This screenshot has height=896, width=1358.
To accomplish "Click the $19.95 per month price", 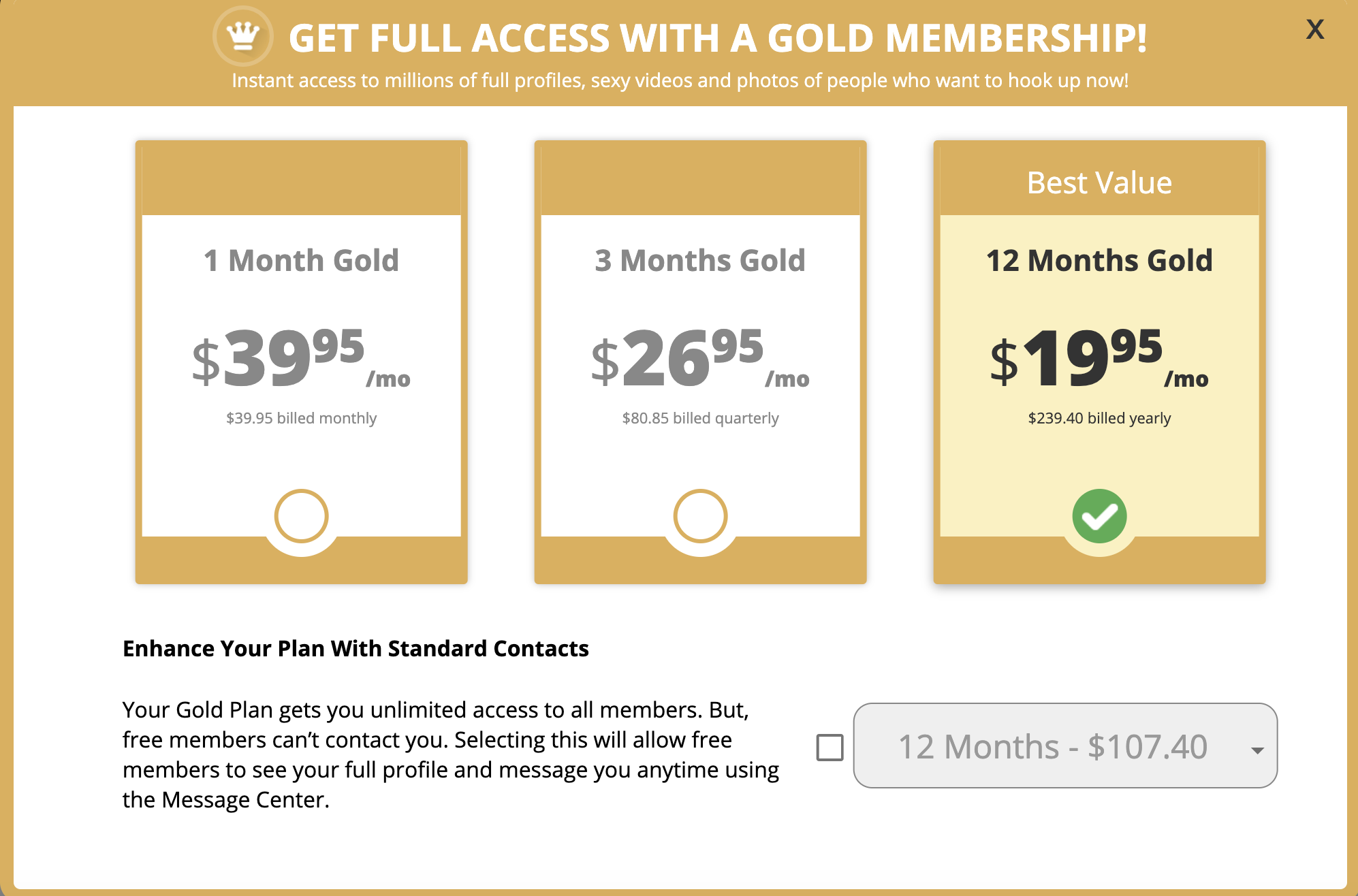I will [1099, 358].
